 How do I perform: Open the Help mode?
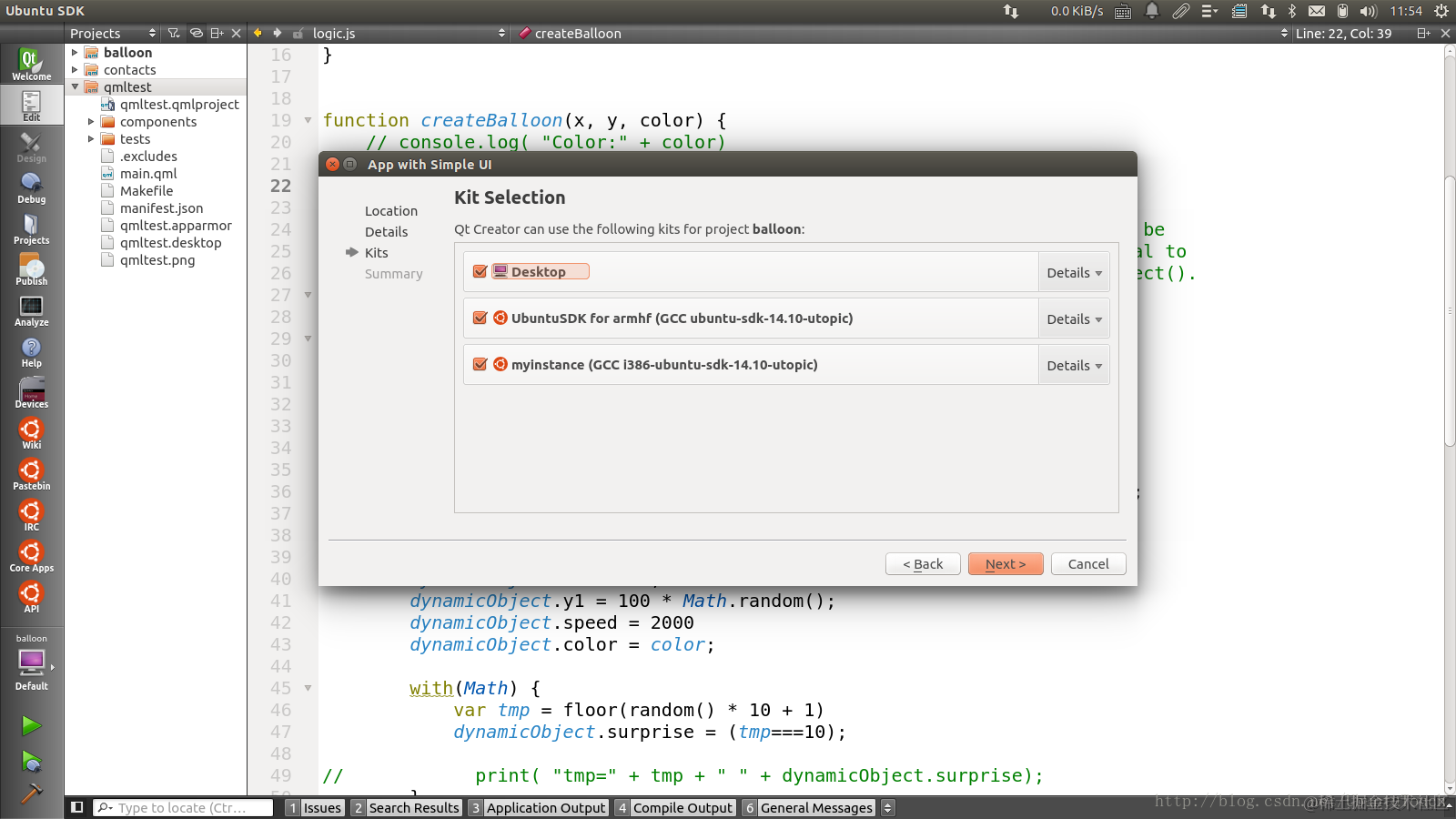(x=32, y=351)
